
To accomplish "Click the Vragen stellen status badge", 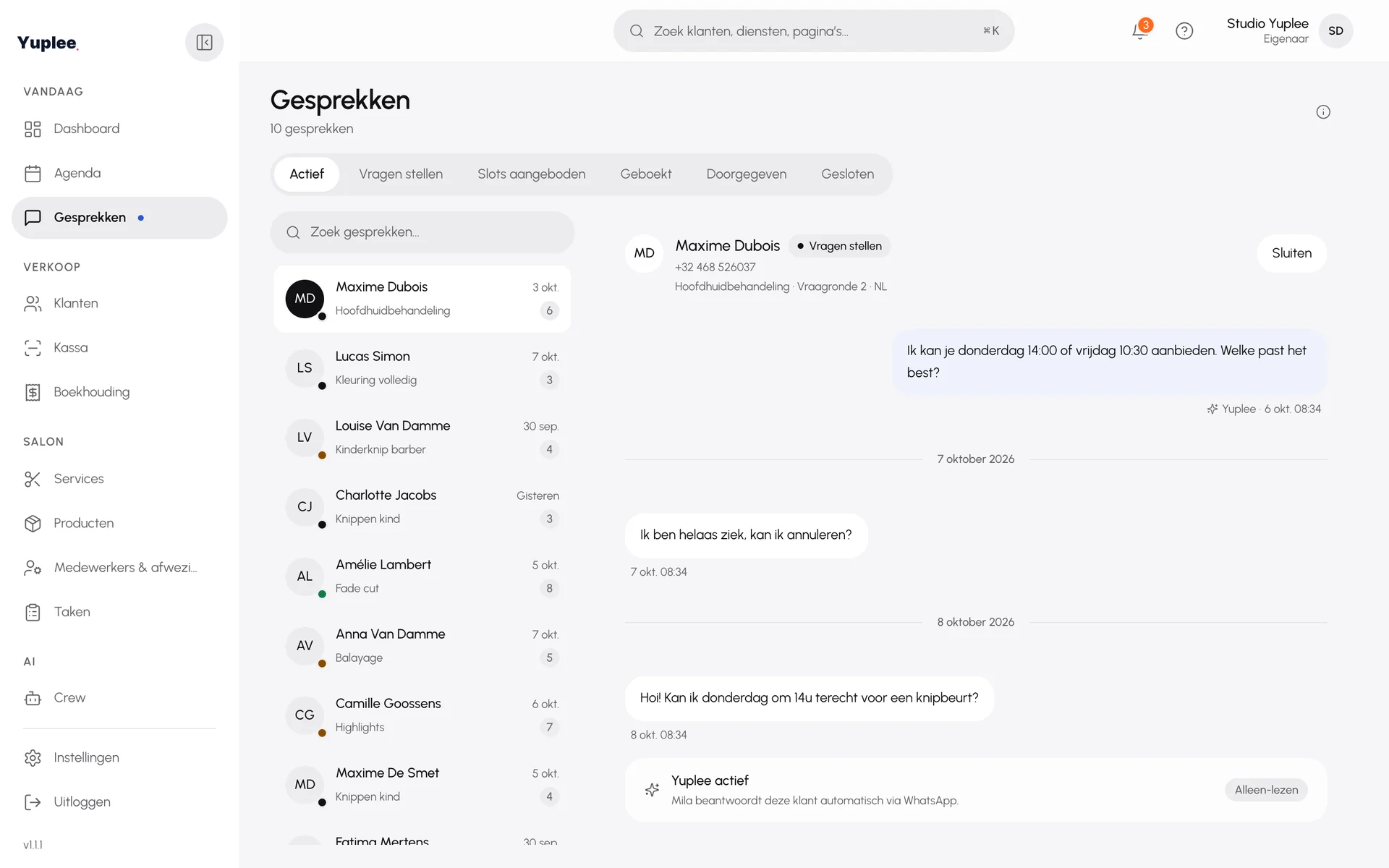I will tap(839, 246).
